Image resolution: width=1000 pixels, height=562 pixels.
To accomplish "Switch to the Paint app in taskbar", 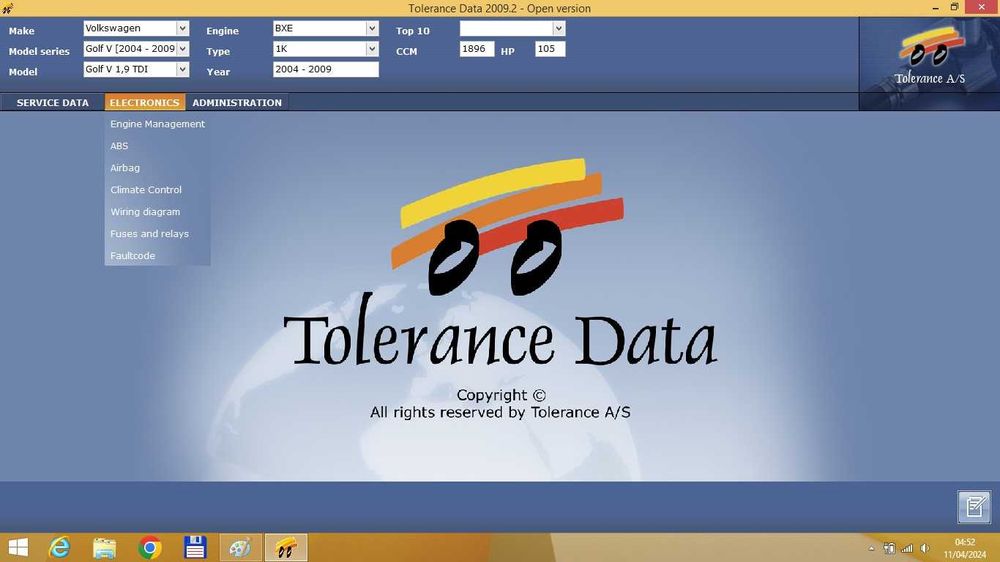I will pos(240,547).
